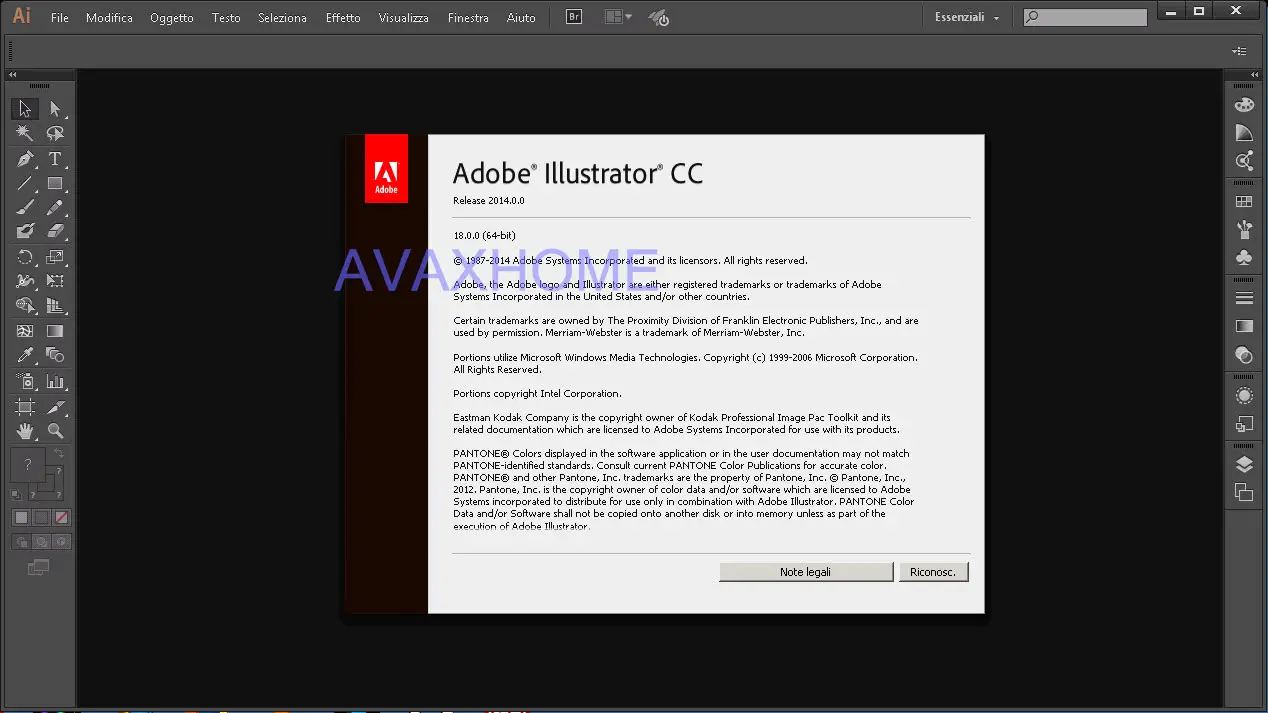This screenshot has width=1268, height=713.
Task: Select the Scale tool
Action: (55, 257)
